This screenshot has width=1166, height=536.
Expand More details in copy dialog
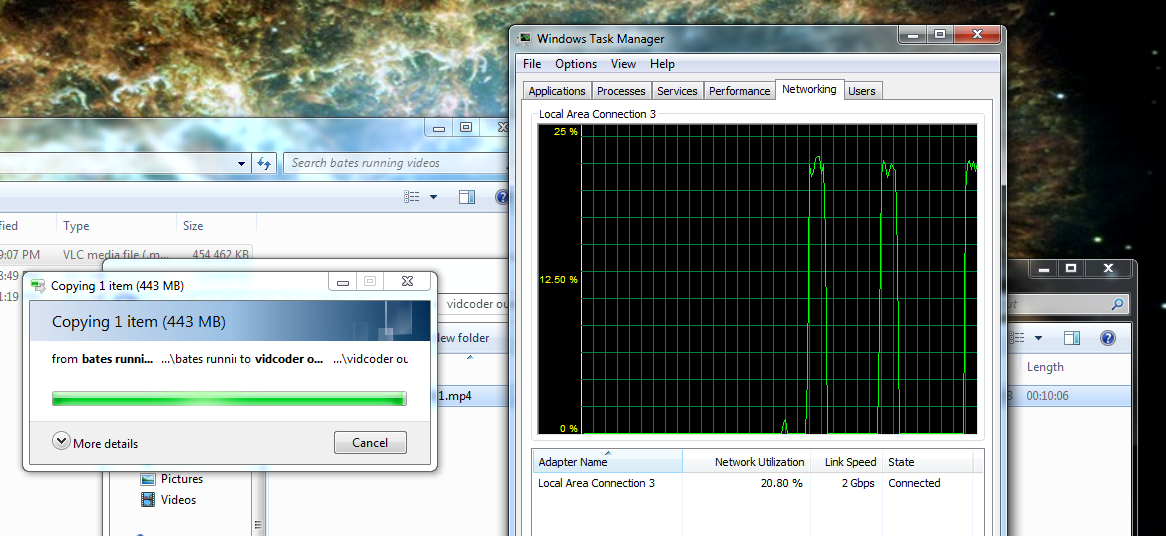[x=95, y=443]
